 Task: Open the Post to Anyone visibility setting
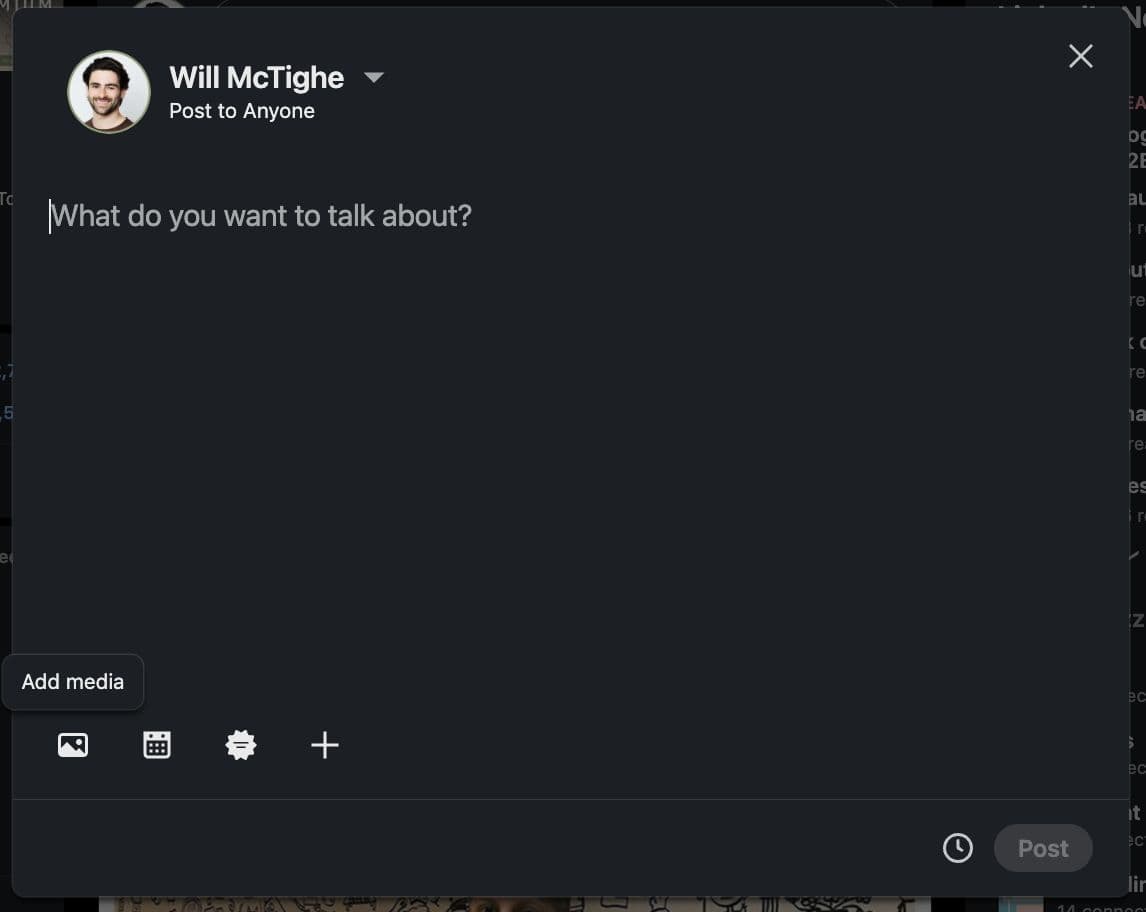(242, 111)
